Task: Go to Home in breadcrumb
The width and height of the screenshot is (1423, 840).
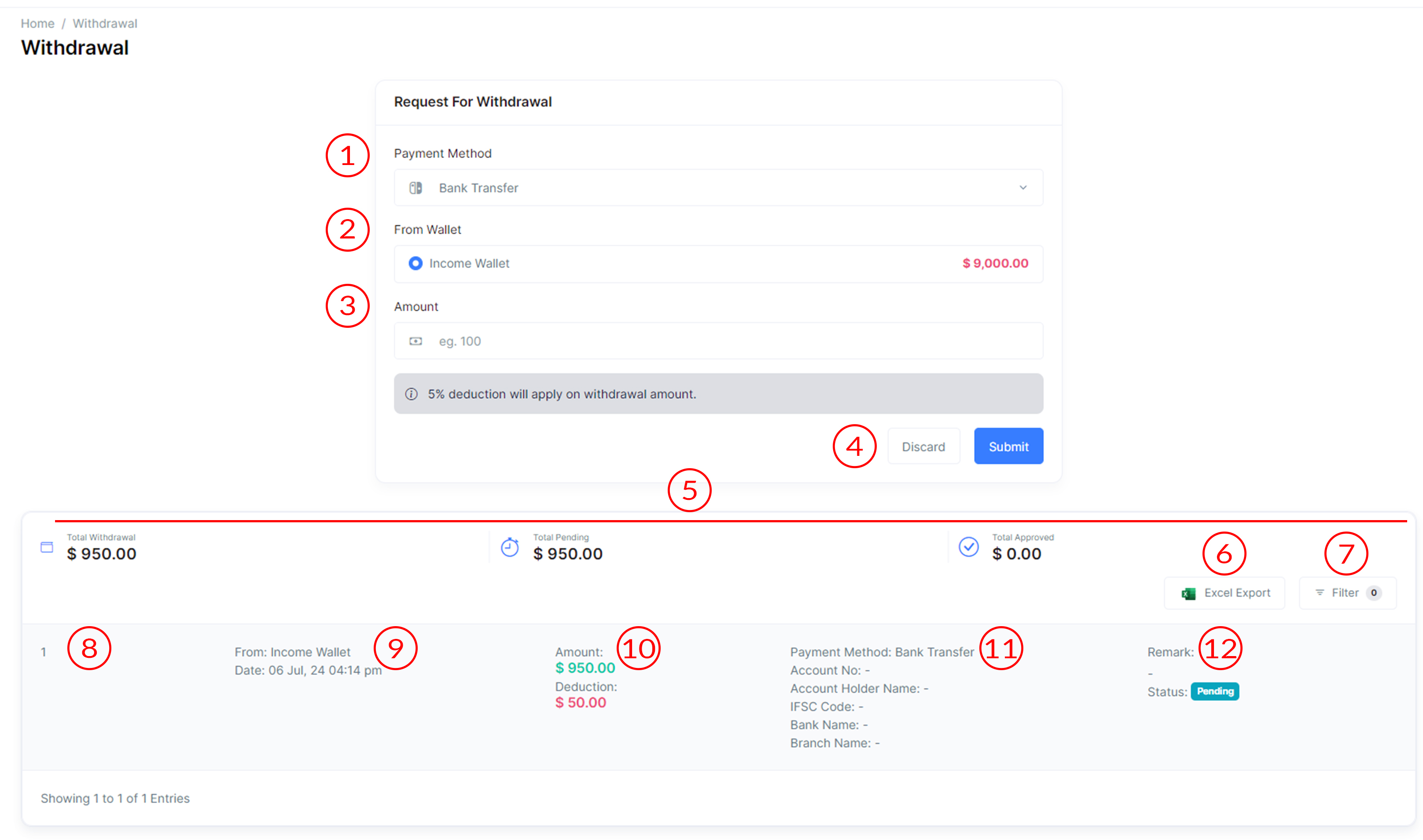Action: 37,24
